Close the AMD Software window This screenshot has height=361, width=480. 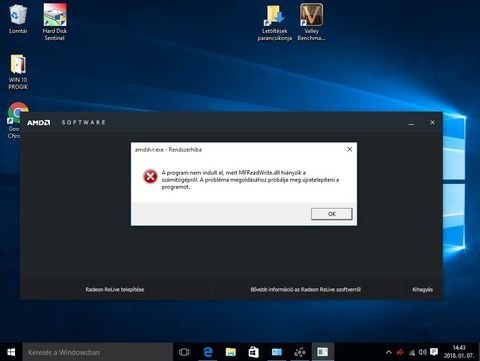(432, 123)
